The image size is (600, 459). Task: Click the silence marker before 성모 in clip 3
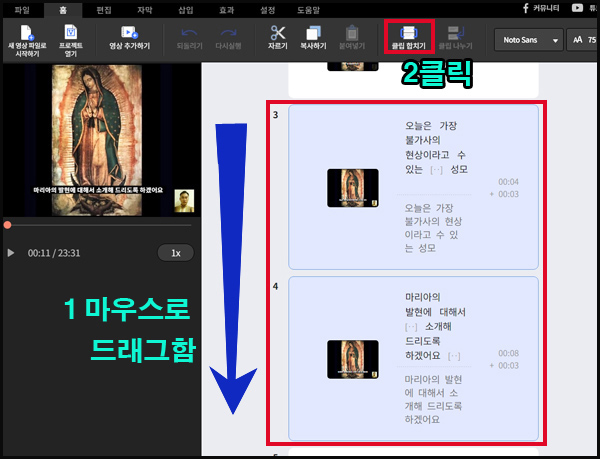point(437,170)
